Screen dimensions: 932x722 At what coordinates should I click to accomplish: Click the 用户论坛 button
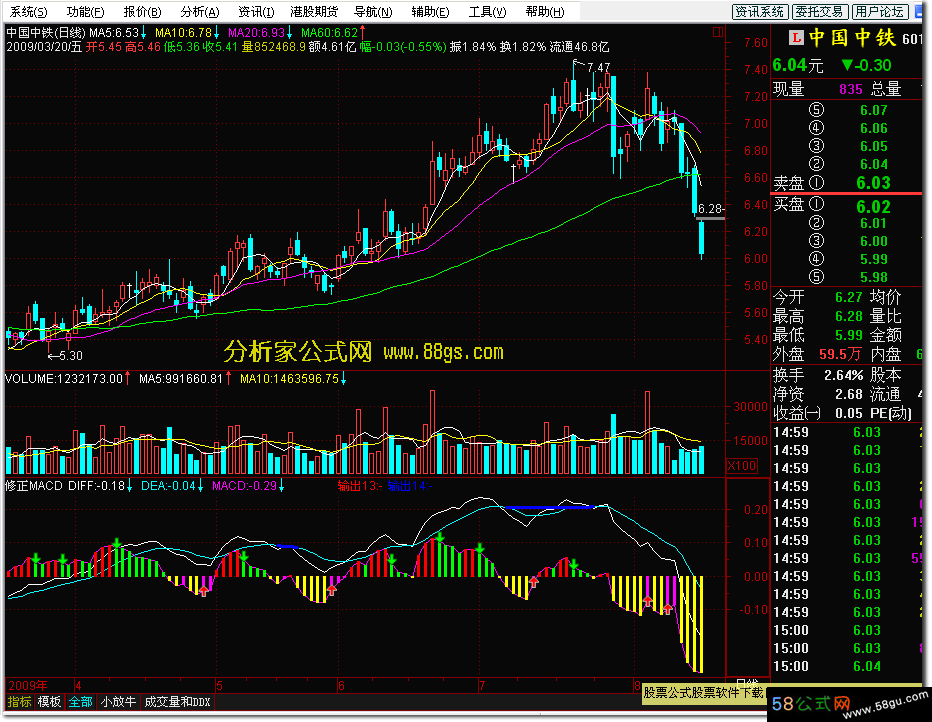tap(879, 11)
